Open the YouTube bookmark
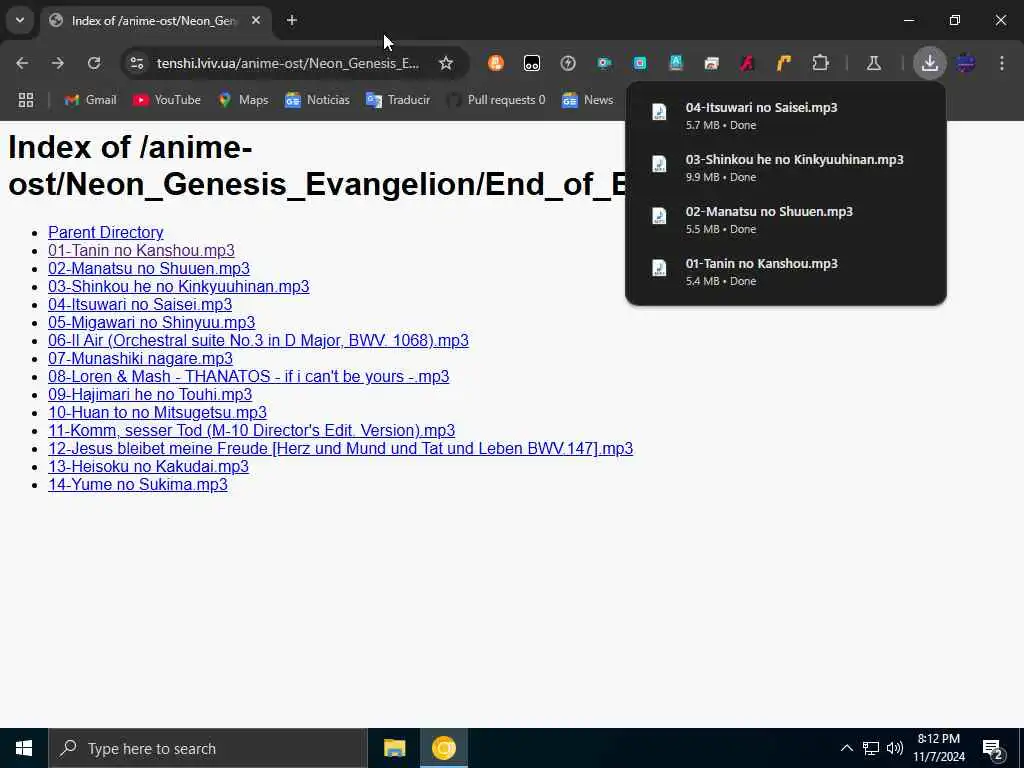 pyautogui.click(x=167, y=100)
